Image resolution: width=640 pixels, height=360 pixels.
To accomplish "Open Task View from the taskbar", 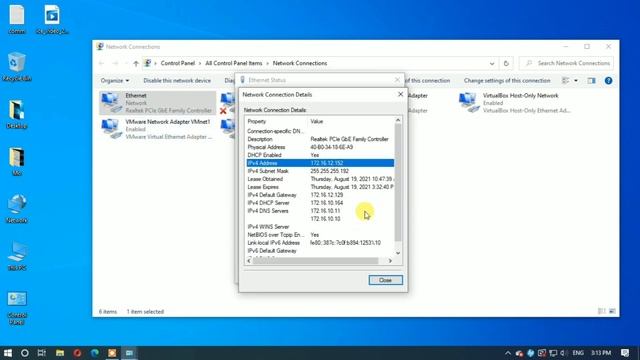I will (42, 353).
